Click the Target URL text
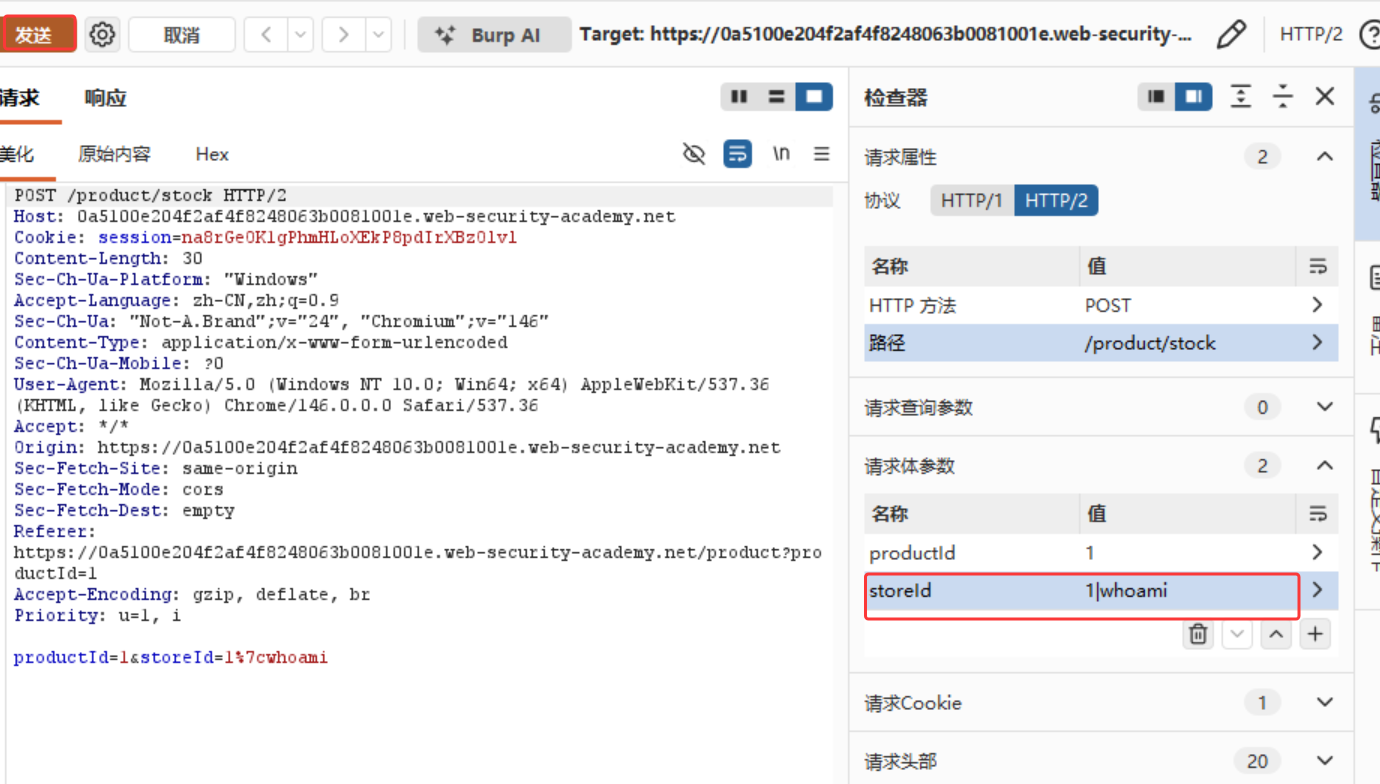This screenshot has width=1380, height=784. [x=886, y=34]
